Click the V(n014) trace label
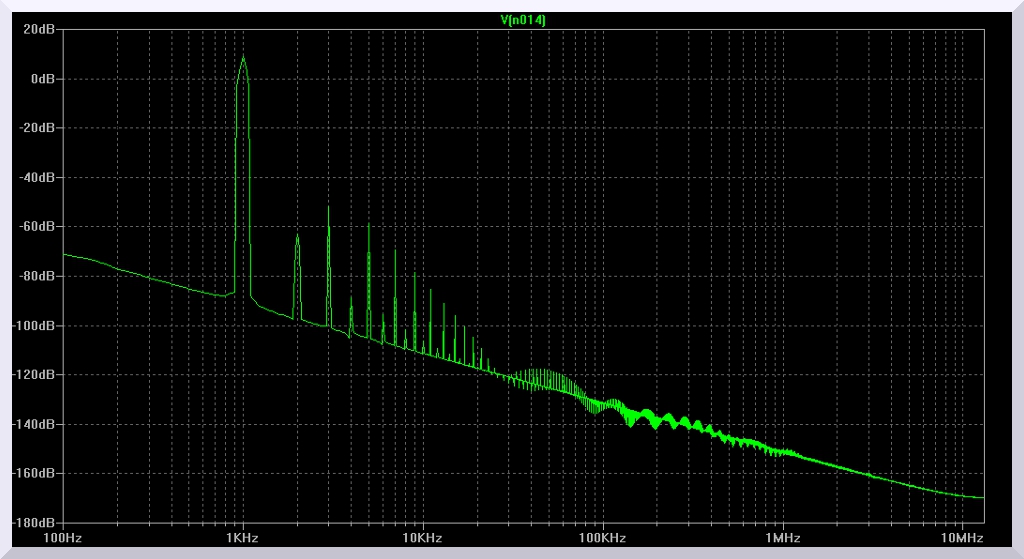The height and width of the screenshot is (559, 1024). tap(523, 19)
